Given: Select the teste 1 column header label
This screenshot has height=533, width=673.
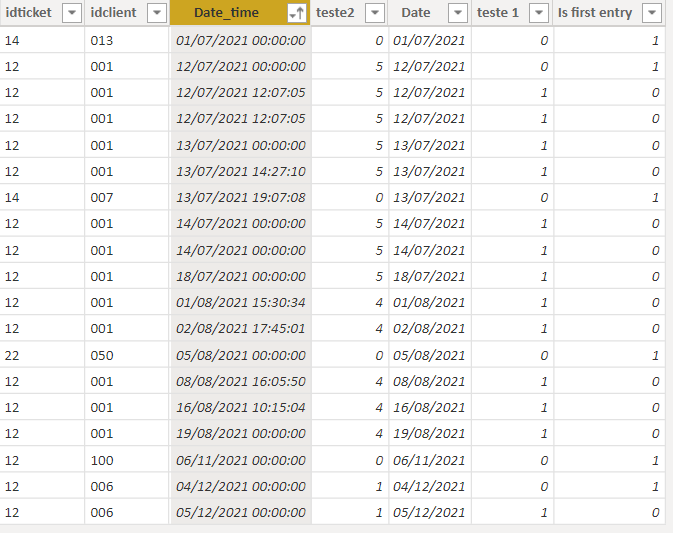Looking at the screenshot, I should click(x=497, y=12).
